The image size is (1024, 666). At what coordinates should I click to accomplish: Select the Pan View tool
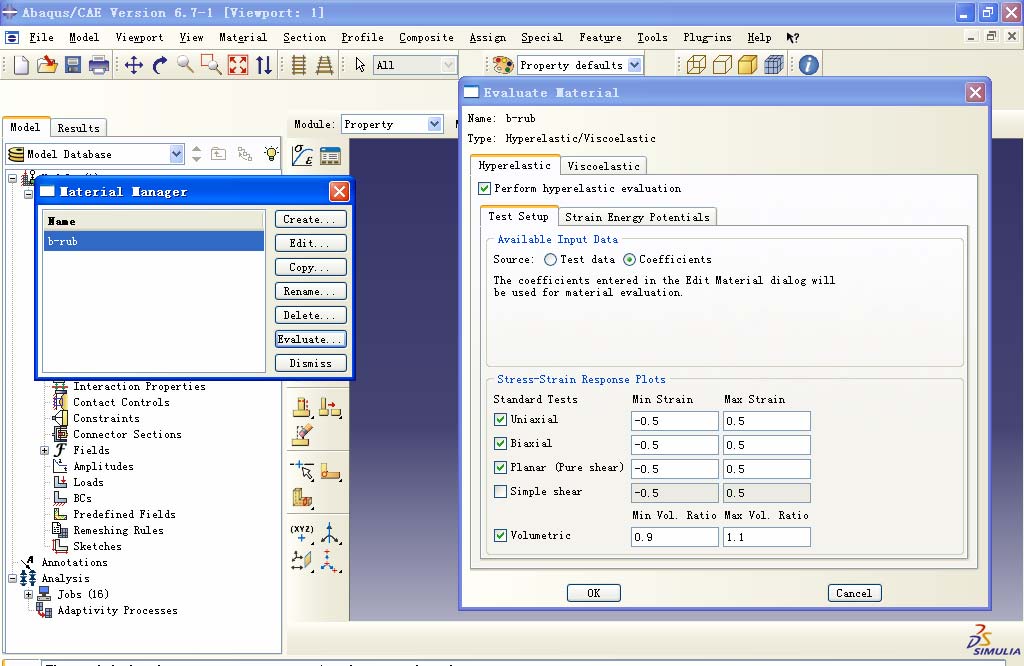pyautogui.click(x=134, y=65)
